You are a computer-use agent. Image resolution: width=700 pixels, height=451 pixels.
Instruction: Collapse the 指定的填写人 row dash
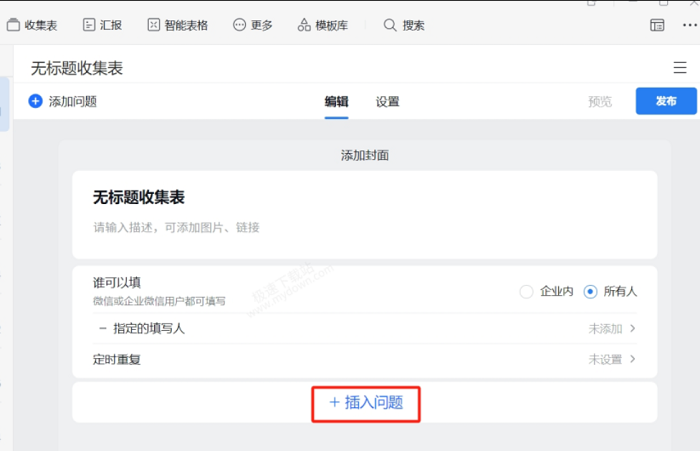(102, 328)
